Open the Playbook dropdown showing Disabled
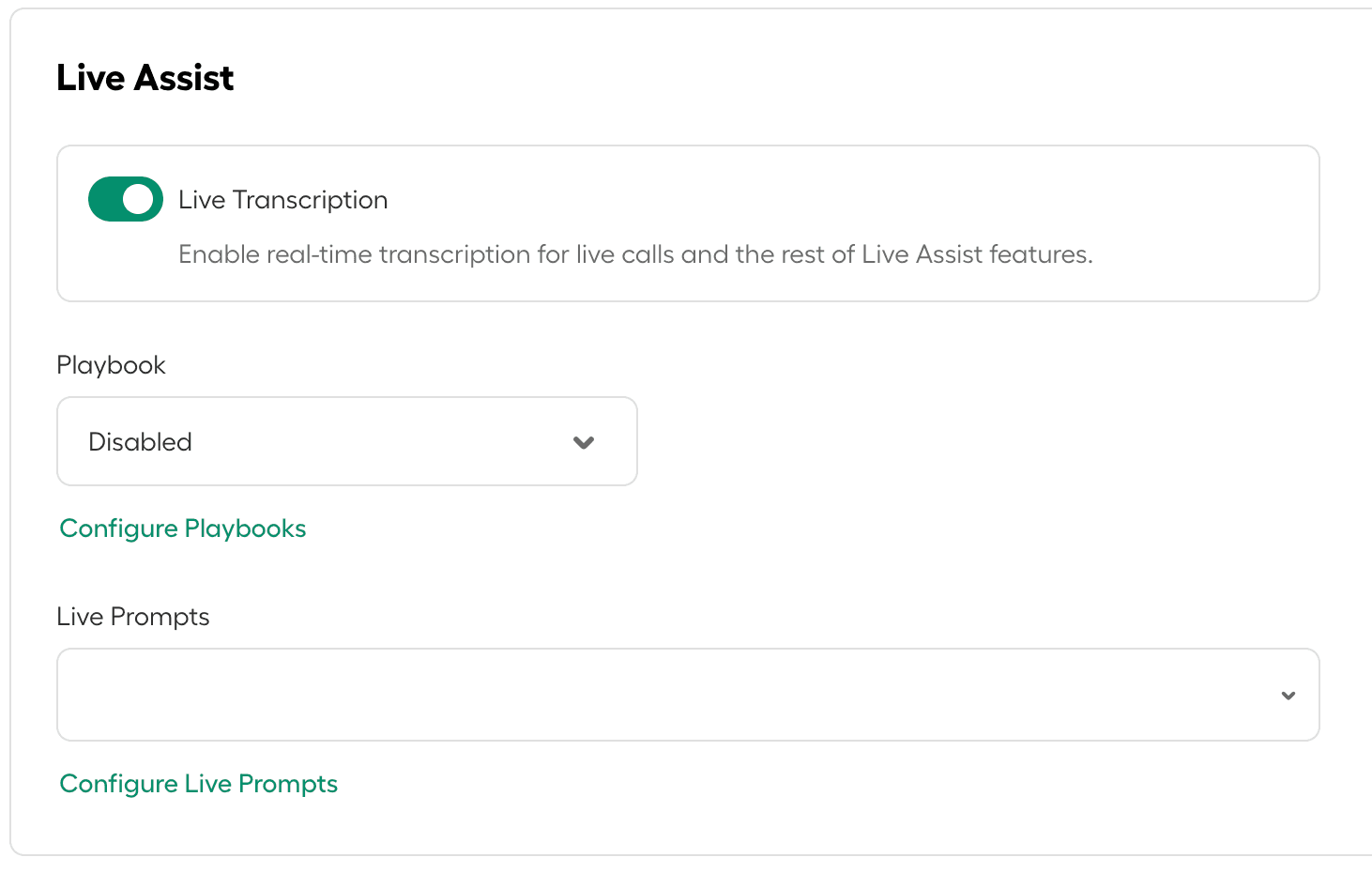 coord(346,441)
